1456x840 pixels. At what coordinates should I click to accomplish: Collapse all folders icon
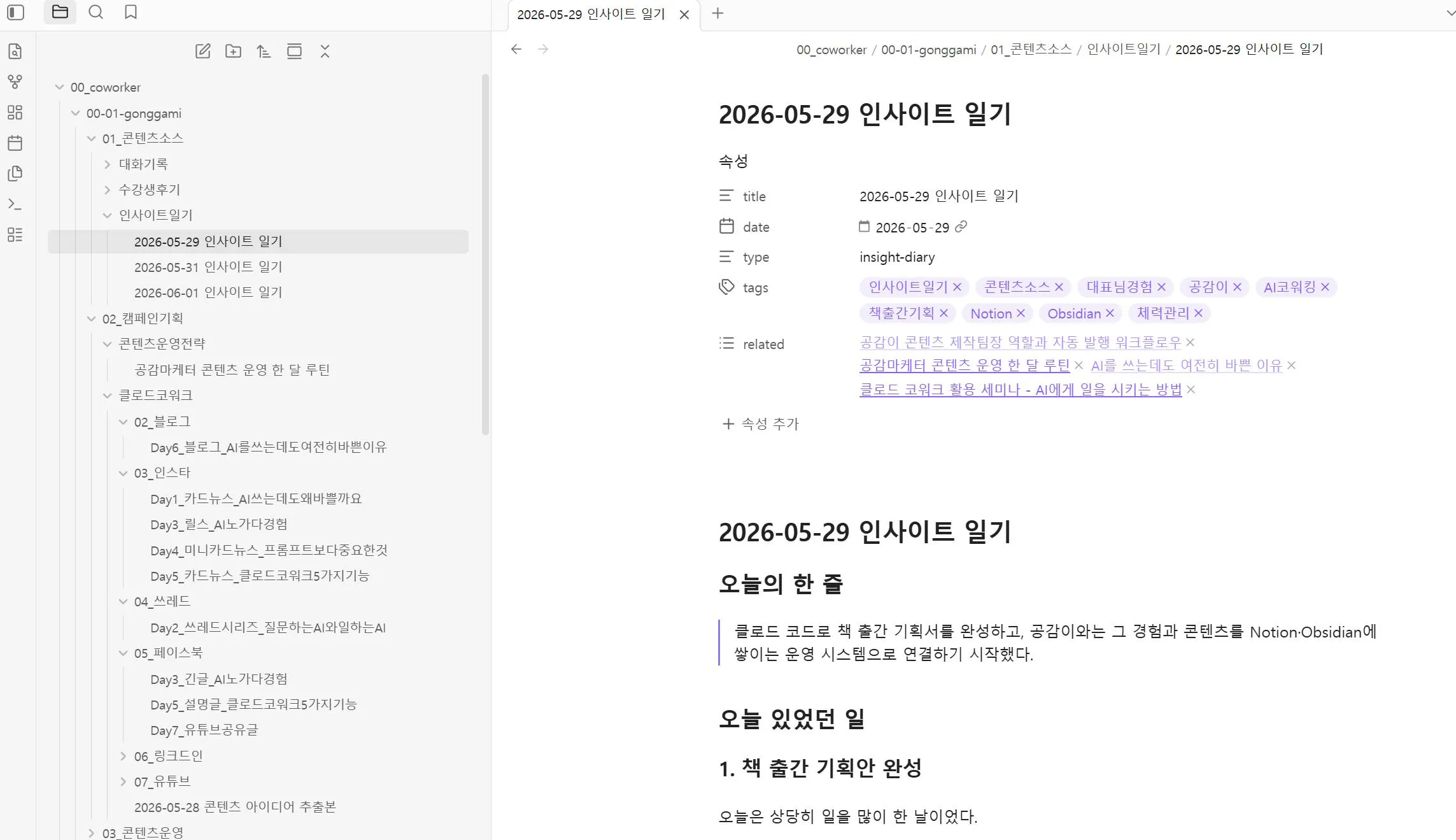click(325, 52)
